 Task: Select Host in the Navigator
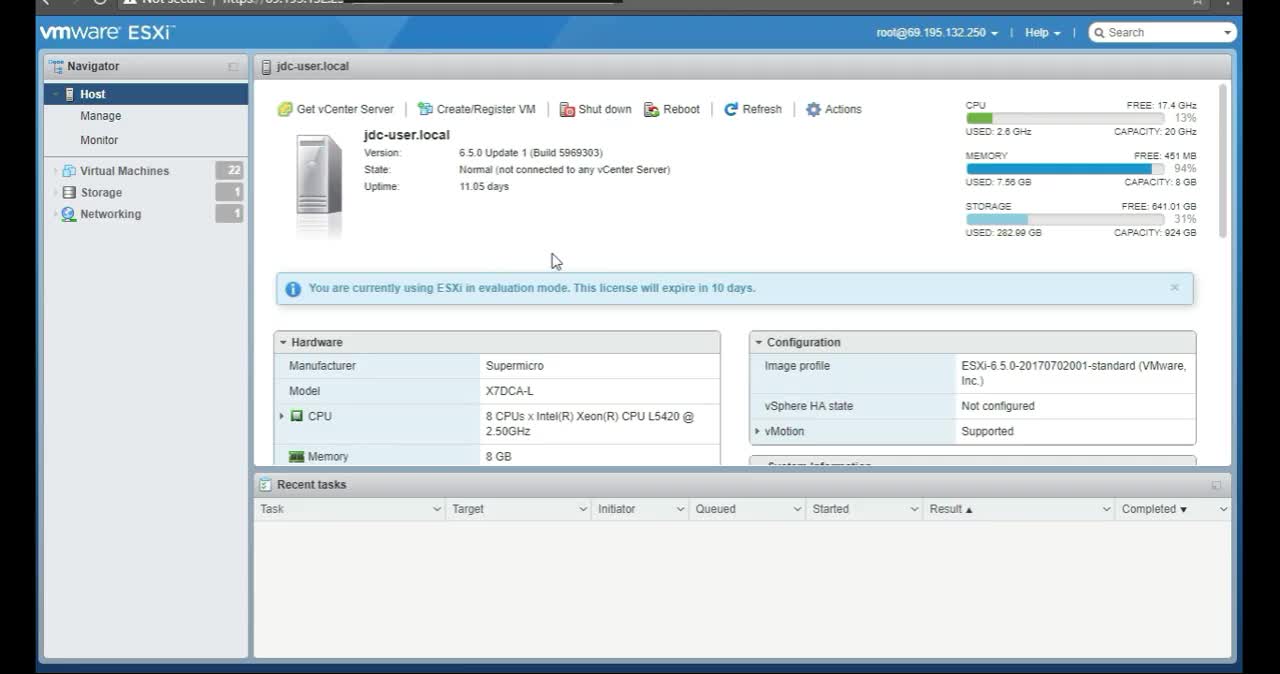point(146,94)
